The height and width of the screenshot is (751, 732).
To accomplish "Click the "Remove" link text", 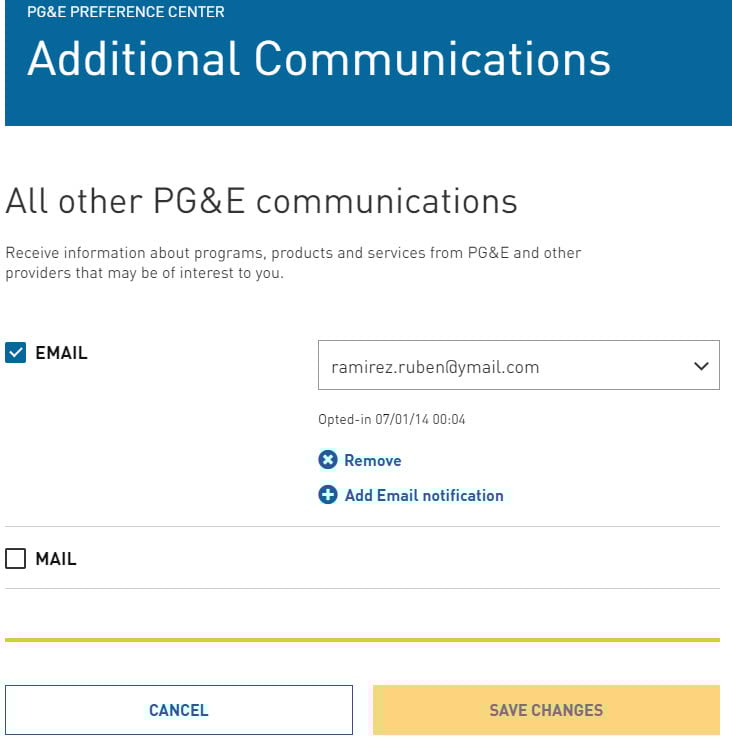I will click(x=373, y=461).
